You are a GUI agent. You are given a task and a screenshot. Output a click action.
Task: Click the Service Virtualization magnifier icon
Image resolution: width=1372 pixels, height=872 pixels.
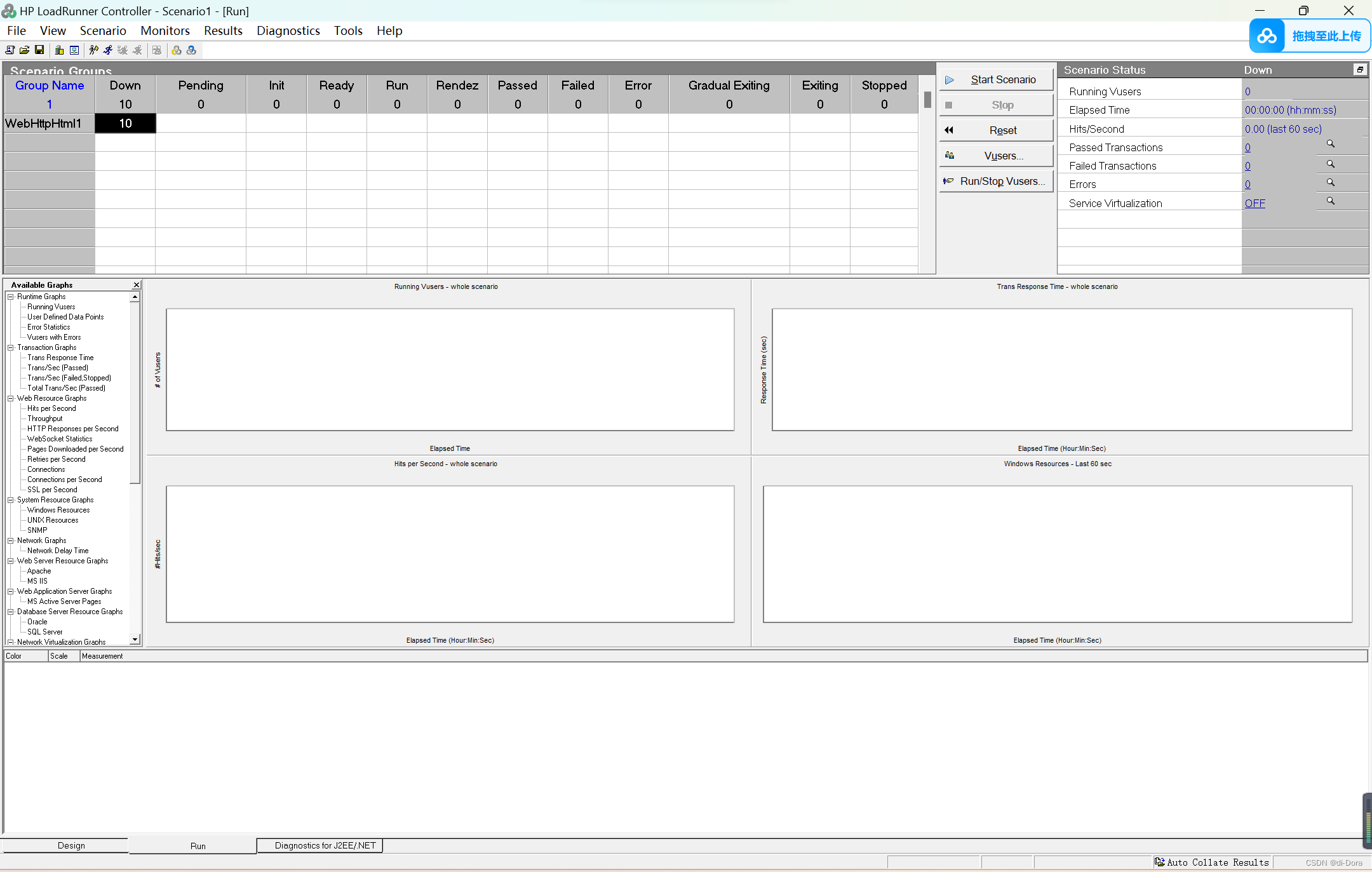tap(1330, 201)
